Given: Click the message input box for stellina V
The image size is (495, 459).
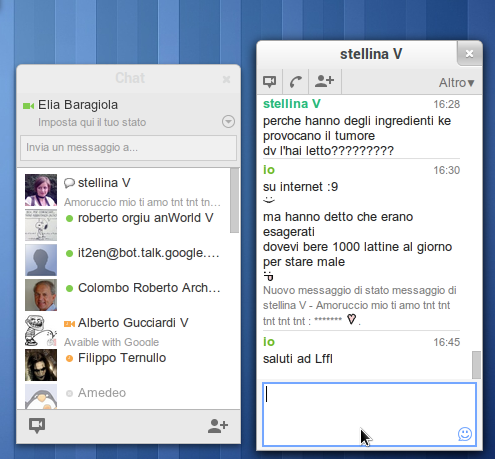Looking at the screenshot, I should click(369, 415).
